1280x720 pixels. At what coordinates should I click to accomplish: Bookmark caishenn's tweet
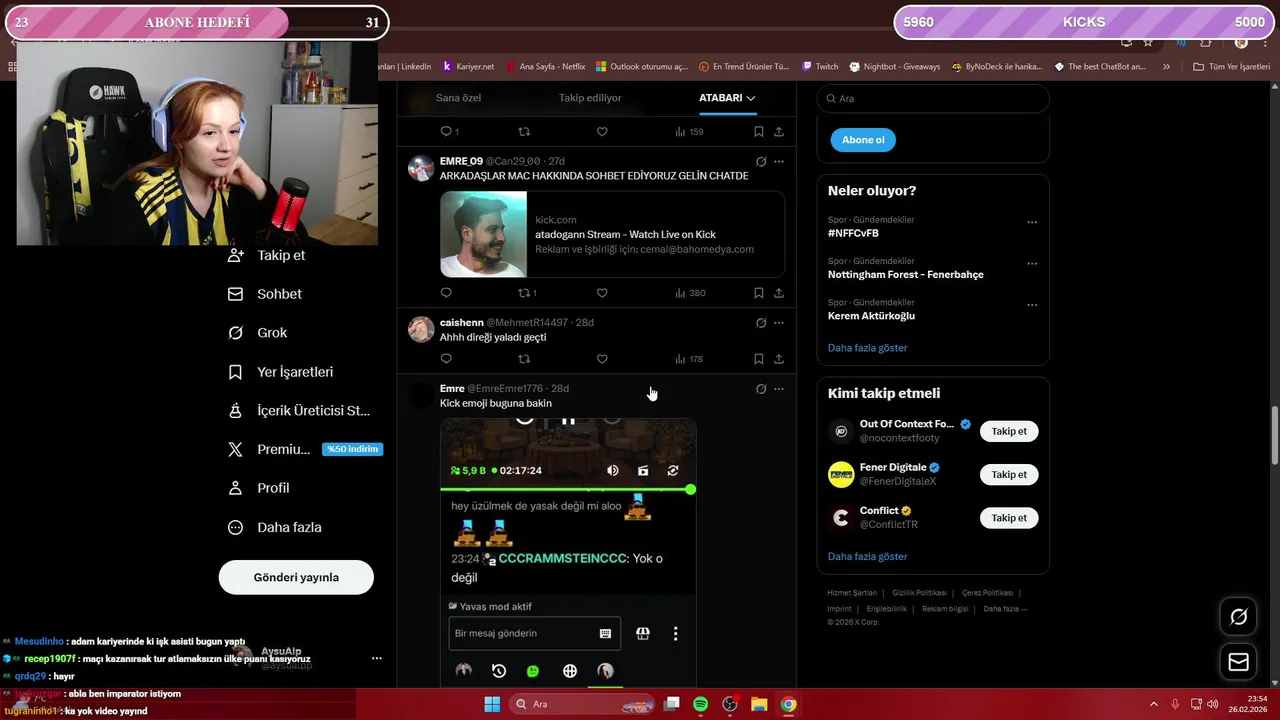pyautogui.click(x=758, y=359)
